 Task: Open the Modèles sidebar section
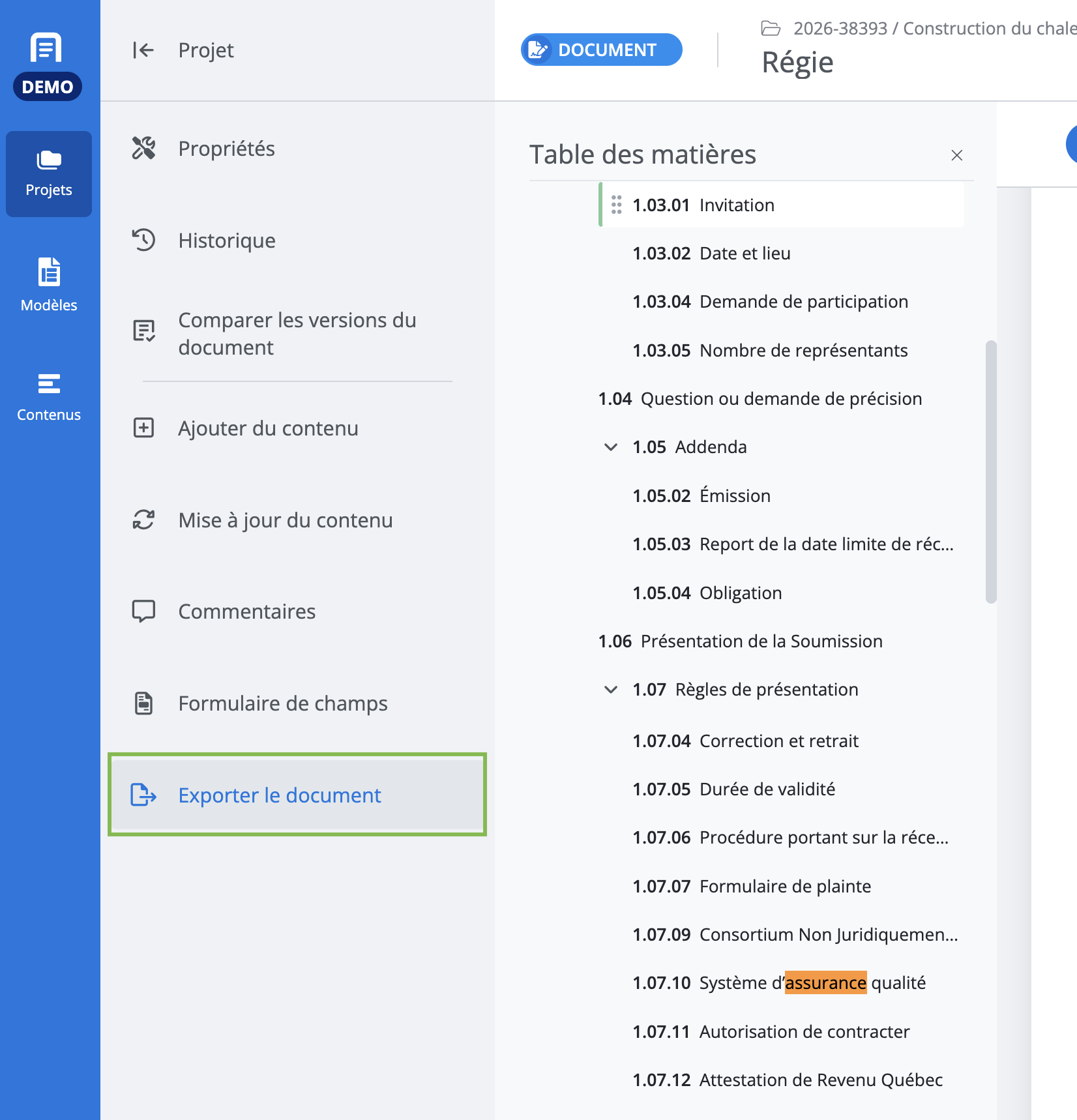pyautogui.click(x=49, y=285)
